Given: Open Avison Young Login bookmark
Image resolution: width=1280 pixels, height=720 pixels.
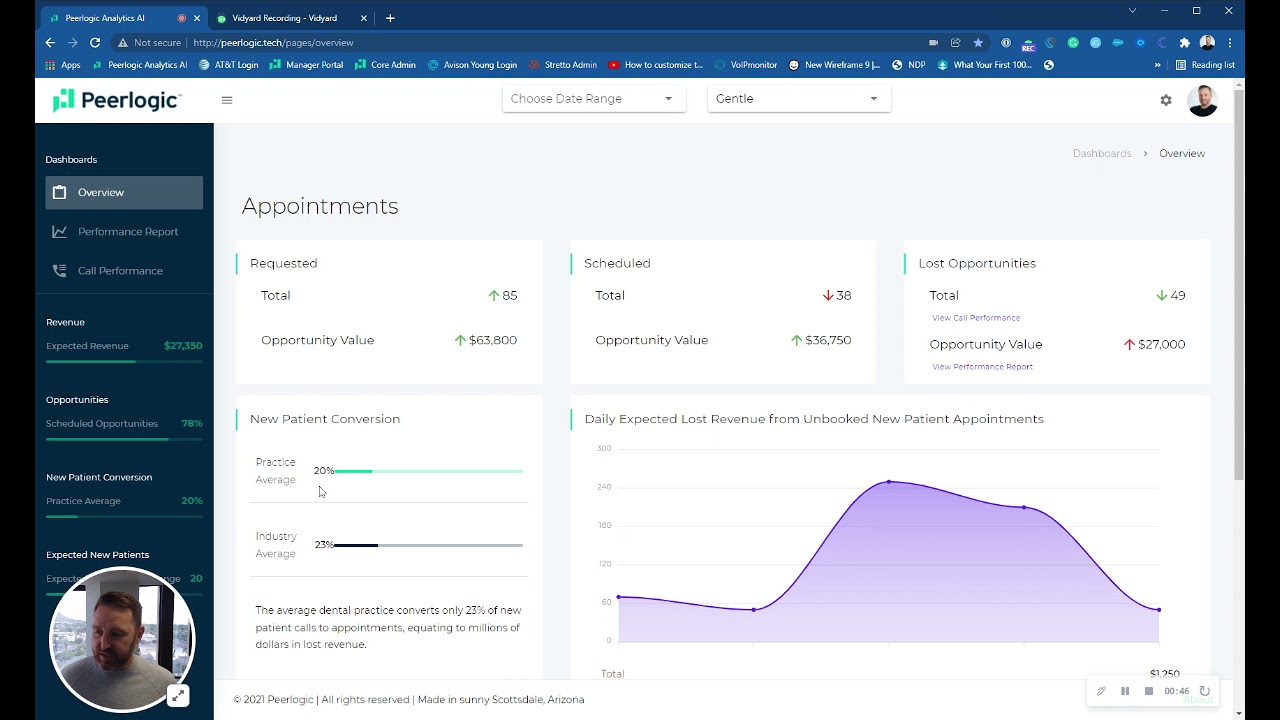Looking at the screenshot, I should coord(472,65).
